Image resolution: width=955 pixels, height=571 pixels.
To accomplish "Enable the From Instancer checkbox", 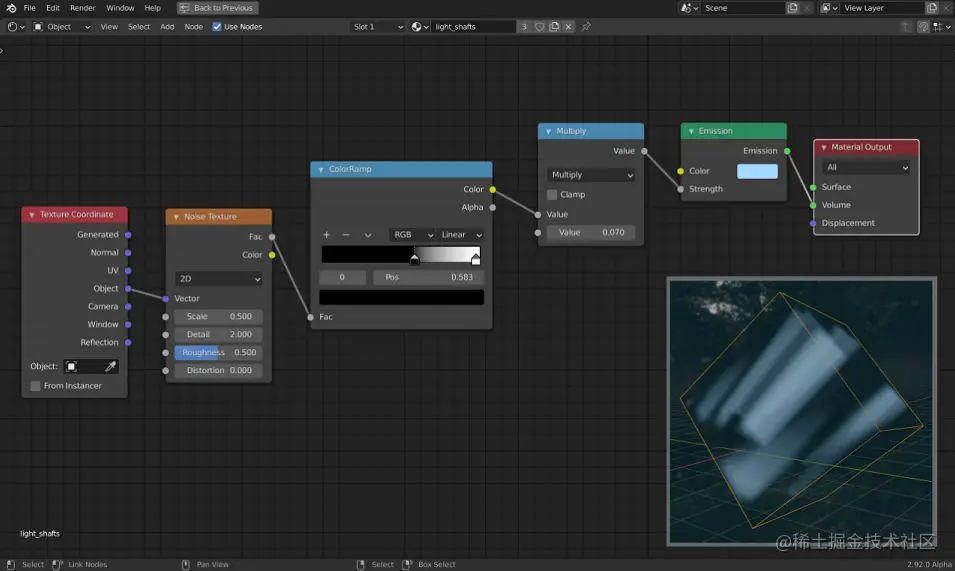I will pyautogui.click(x=35, y=386).
